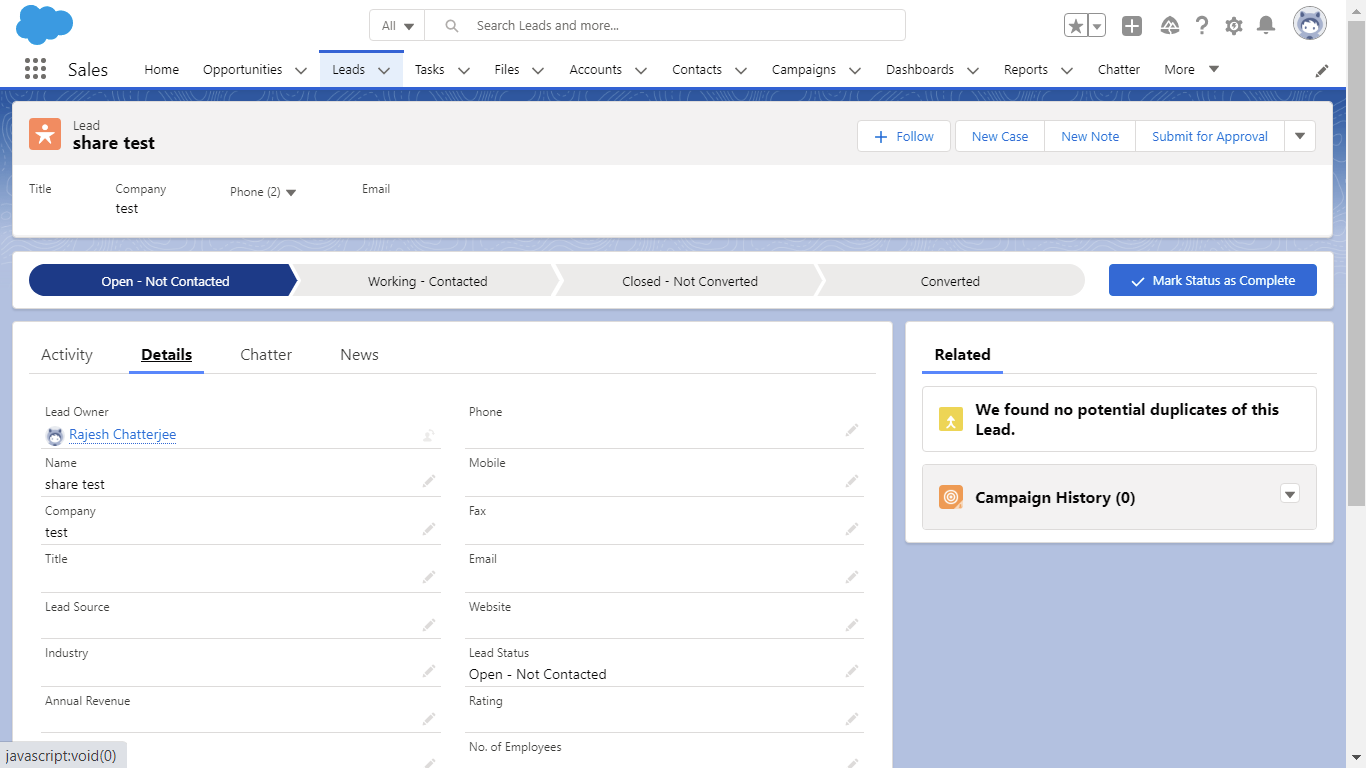Select the Working - Contacted path stage

(427, 281)
